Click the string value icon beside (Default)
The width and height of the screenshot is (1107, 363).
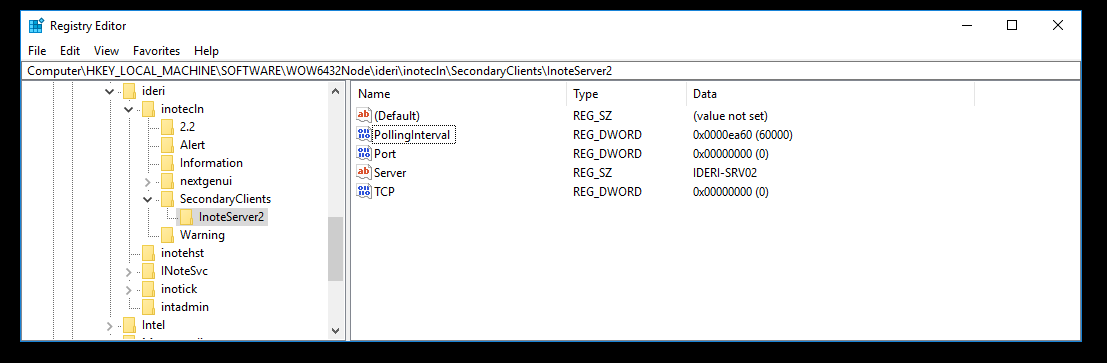(364, 115)
